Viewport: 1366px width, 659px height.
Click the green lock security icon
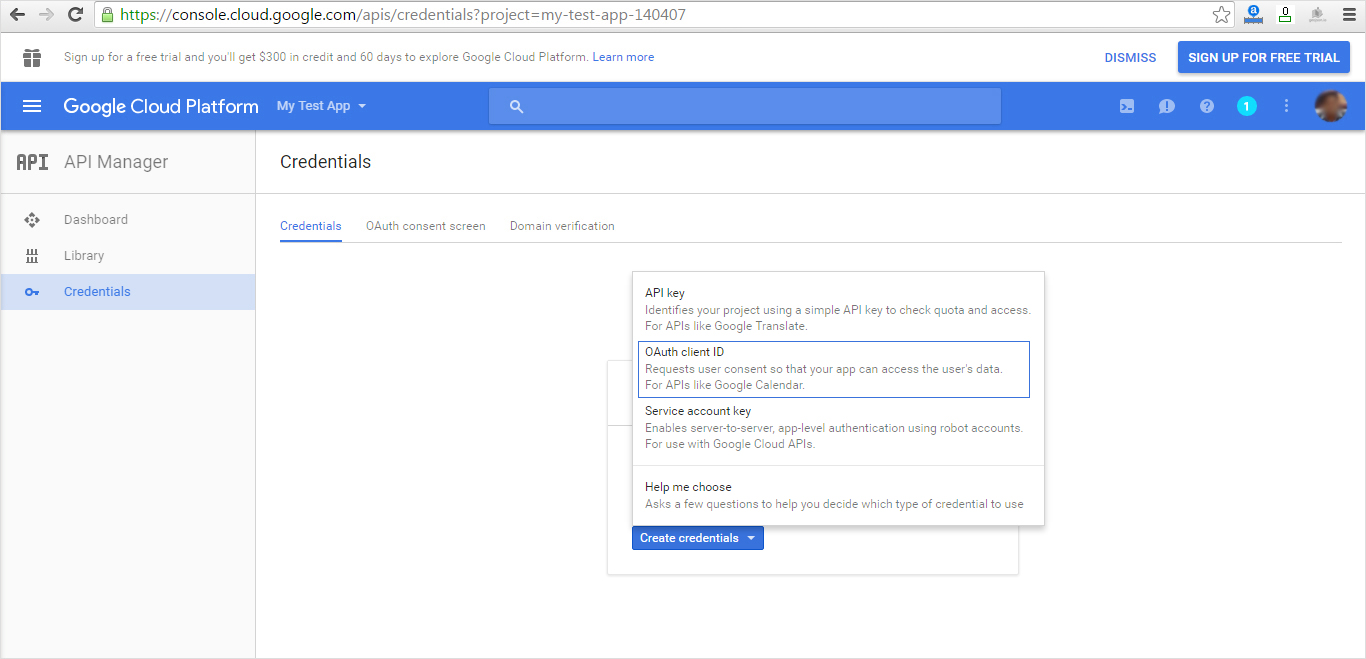[x=108, y=15]
